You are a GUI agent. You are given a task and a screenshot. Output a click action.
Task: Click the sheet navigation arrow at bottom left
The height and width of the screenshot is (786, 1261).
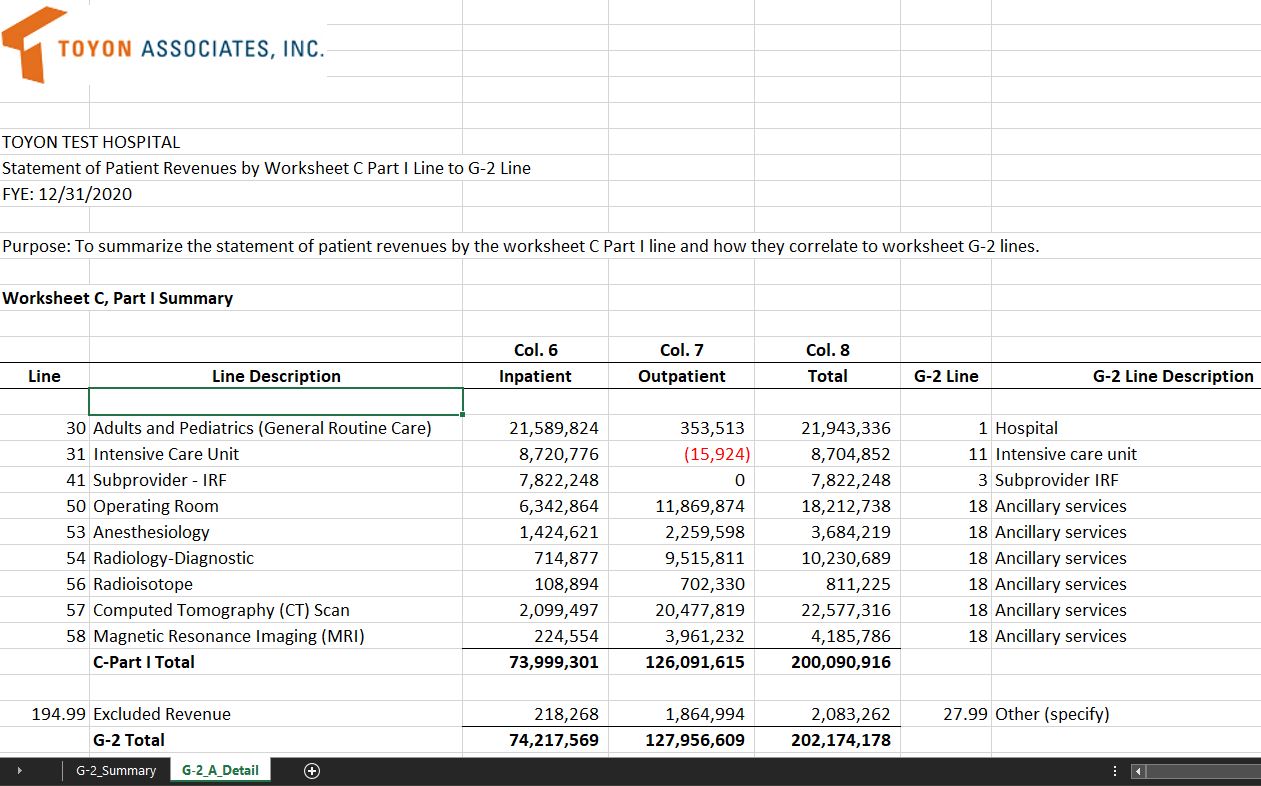point(19,770)
